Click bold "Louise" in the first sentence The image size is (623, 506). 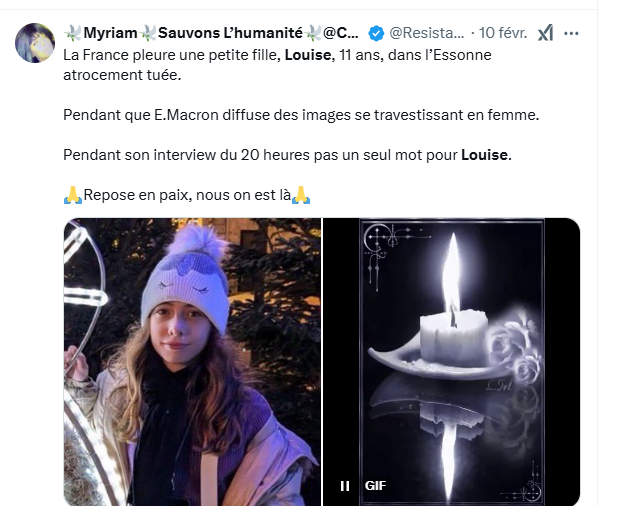(x=307, y=54)
